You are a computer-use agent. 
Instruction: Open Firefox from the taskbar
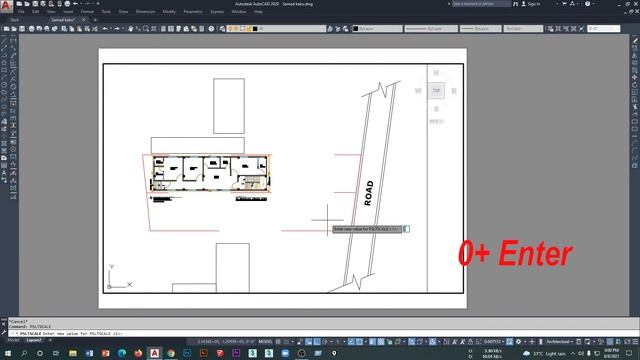[138, 353]
